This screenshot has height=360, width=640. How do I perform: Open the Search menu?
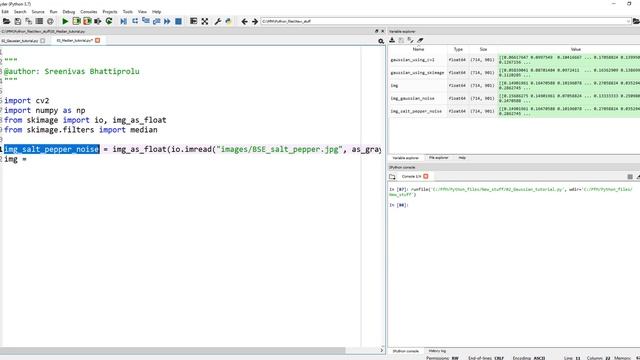(x=20, y=12)
